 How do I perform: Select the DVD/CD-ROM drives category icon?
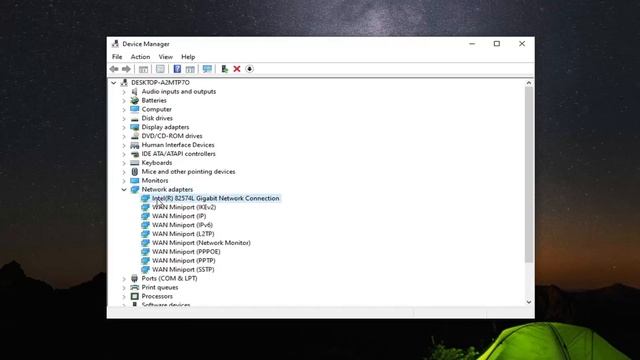pos(135,136)
